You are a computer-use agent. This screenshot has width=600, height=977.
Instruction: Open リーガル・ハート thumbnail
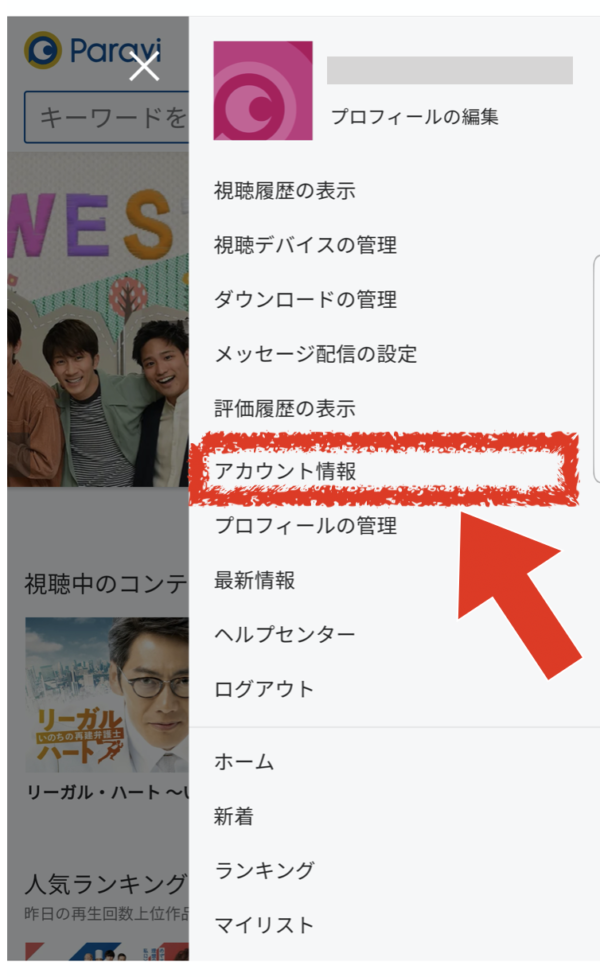pos(107,695)
